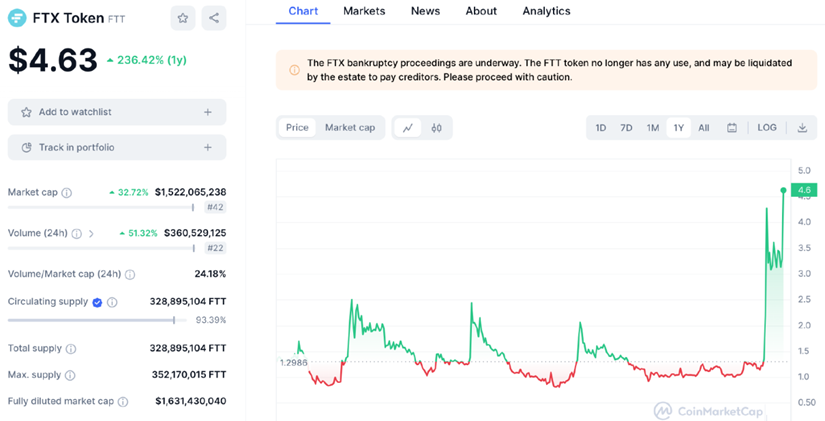The height and width of the screenshot is (421, 825).
Task: Switch to the Markets tab
Action: pyautogui.click(x=364, y=11)
